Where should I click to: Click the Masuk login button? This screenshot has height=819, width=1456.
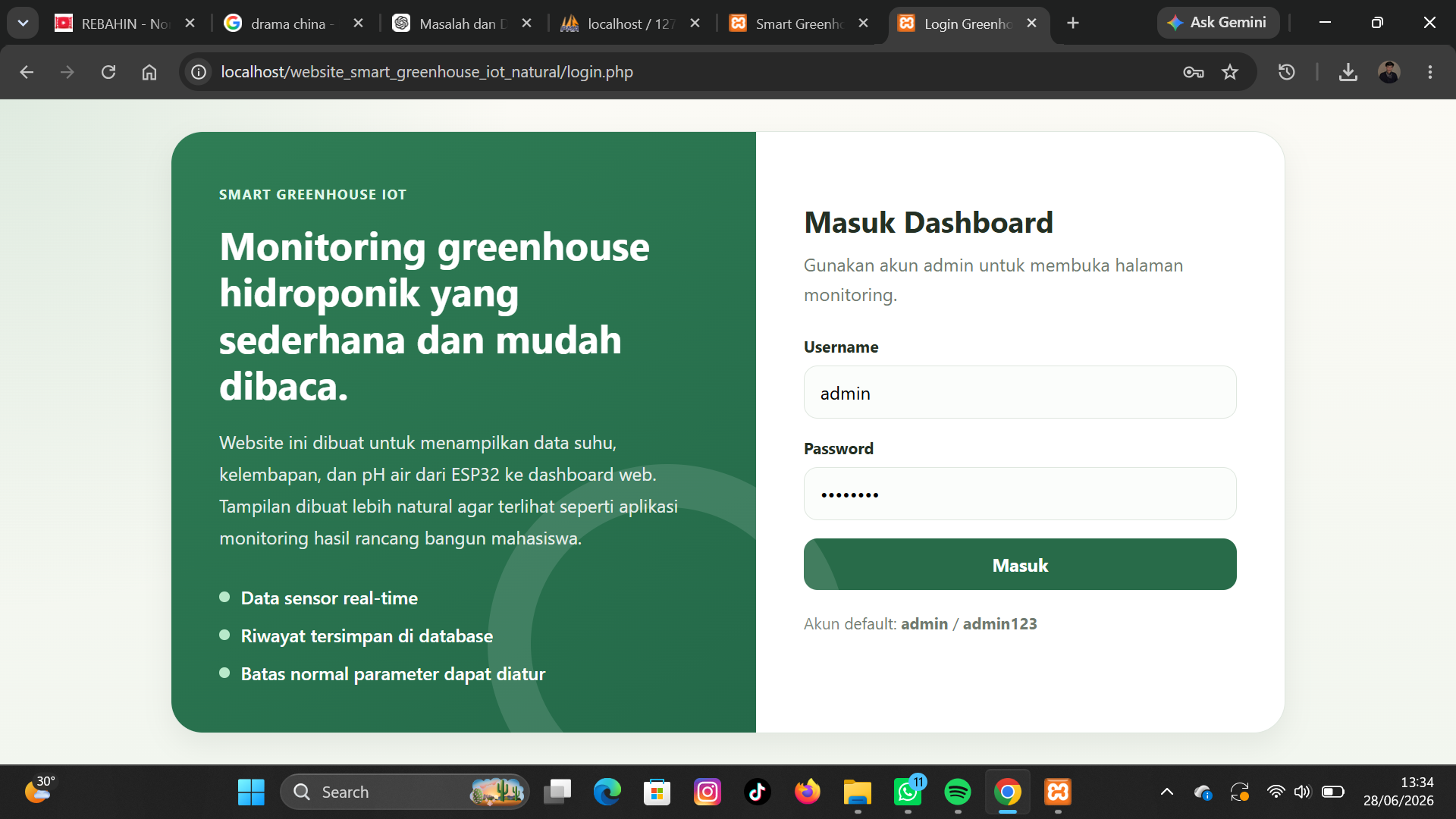1020,564
